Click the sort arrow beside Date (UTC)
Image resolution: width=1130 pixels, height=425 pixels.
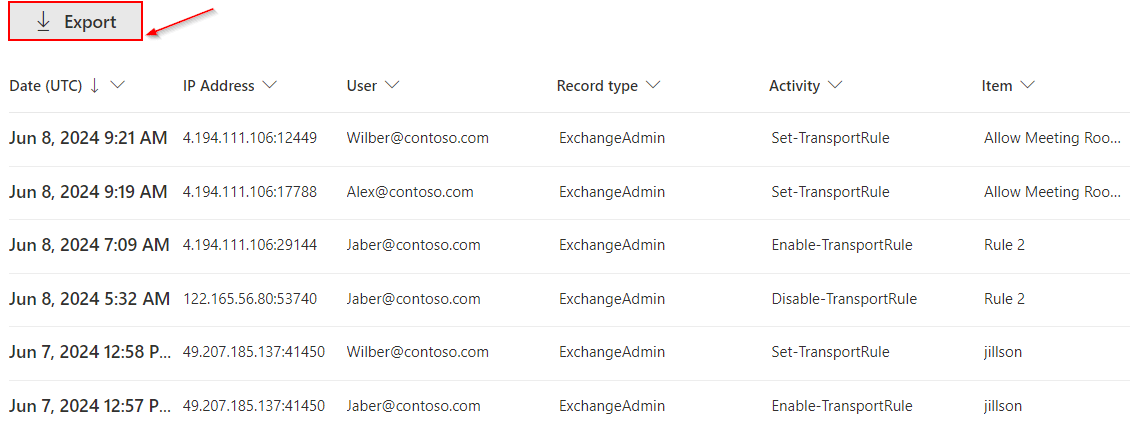tap(95, 86)
